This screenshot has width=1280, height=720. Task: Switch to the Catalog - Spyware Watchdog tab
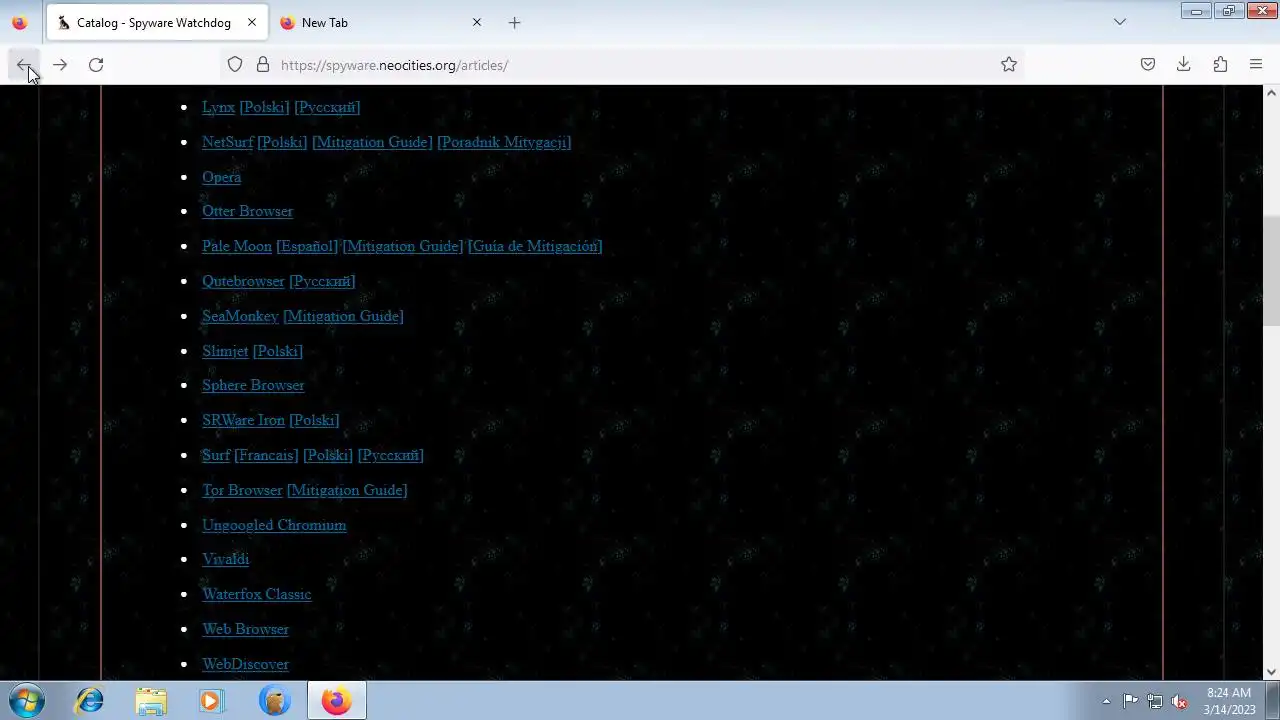(x=157, y=22)
